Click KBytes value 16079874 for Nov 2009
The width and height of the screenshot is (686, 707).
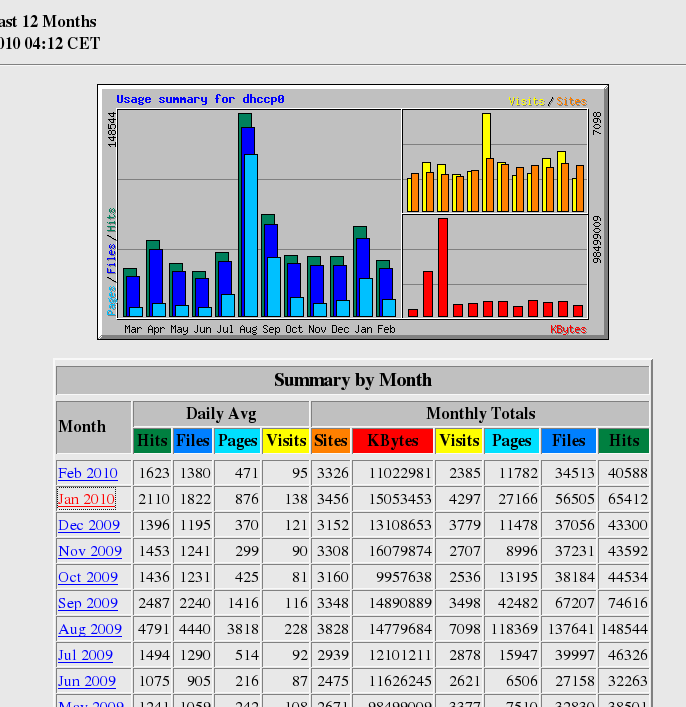click(400, 551)
